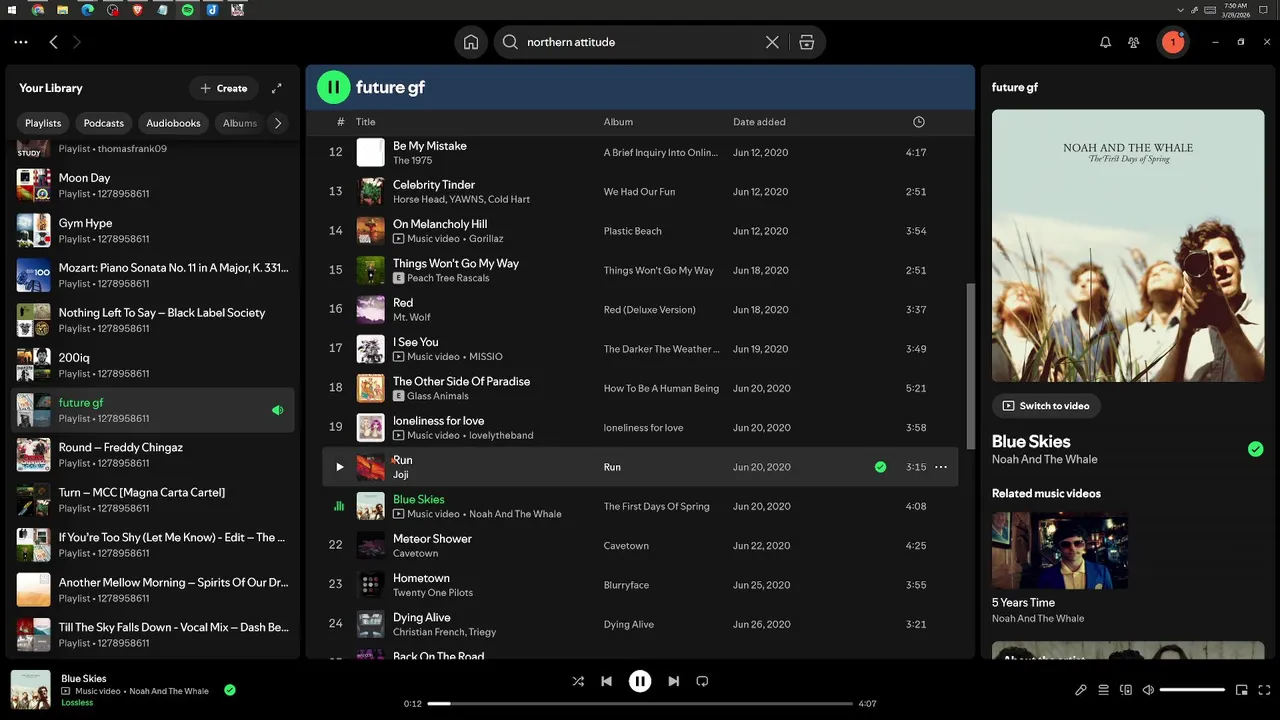The image size is (1280, 720).
Task: Sort by duration clock icon
Action: pos(919,122)
